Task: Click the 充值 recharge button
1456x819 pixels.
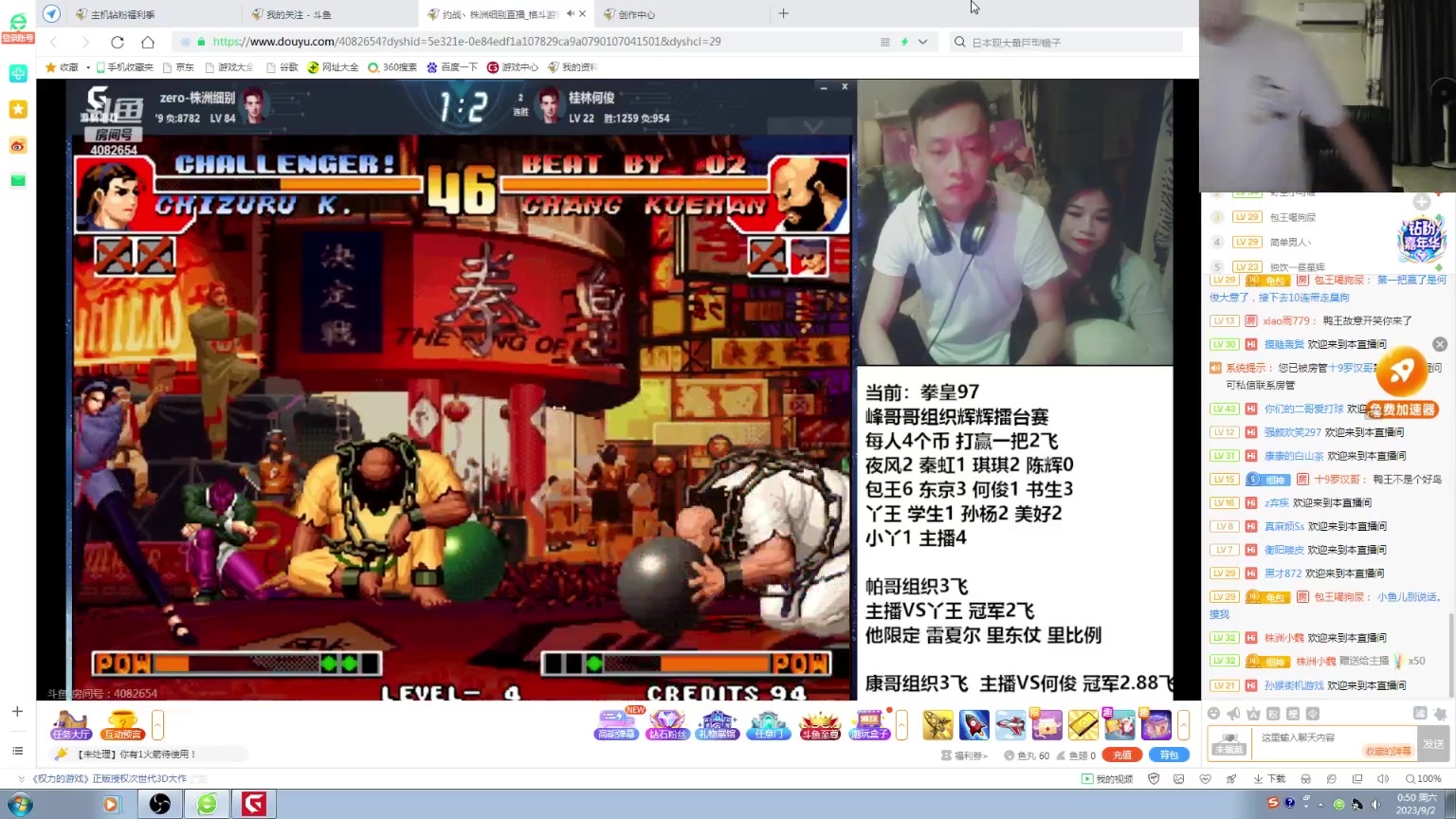Action: click(1122, 755)
